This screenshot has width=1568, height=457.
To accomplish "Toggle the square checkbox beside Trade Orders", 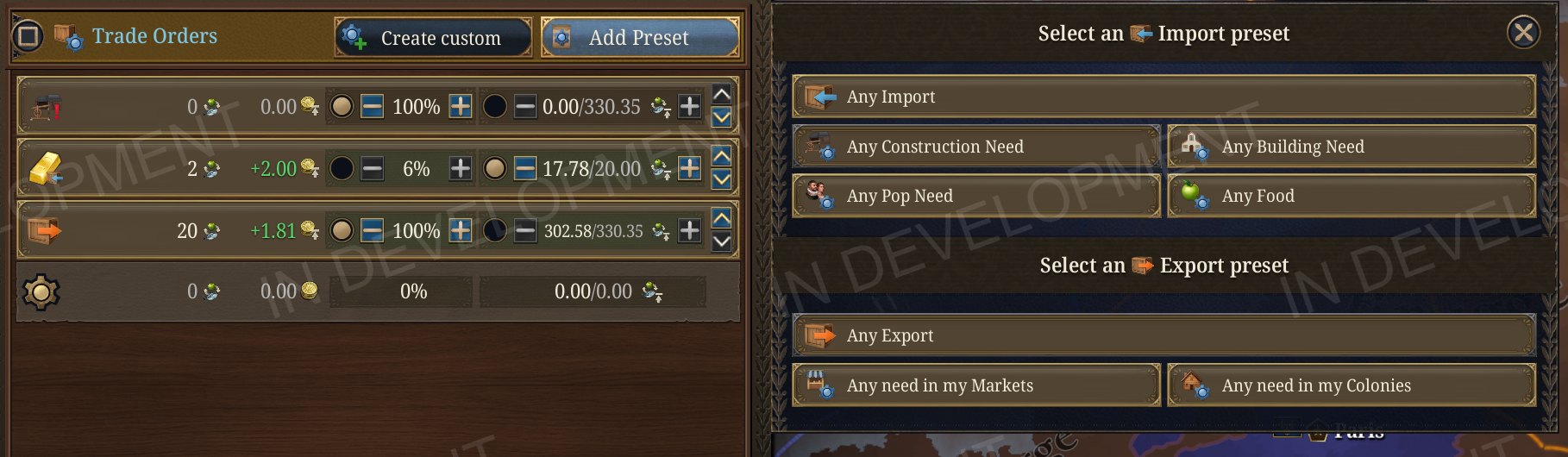I will 28,35.
